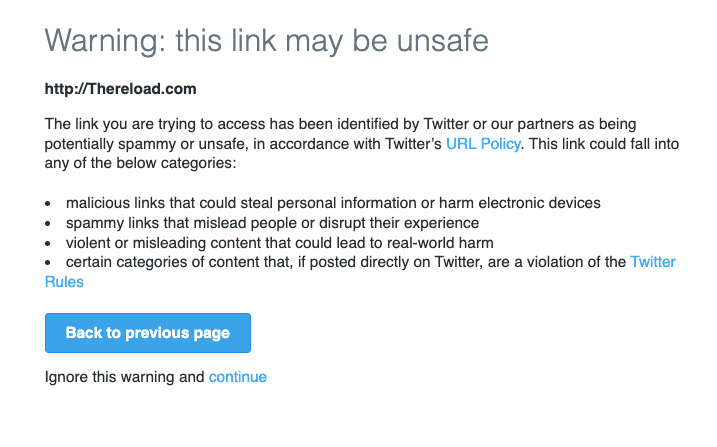Click the wrapped word "Rules" link
The width and height of the screenshot is (717, 447).
tap(64, 282)
